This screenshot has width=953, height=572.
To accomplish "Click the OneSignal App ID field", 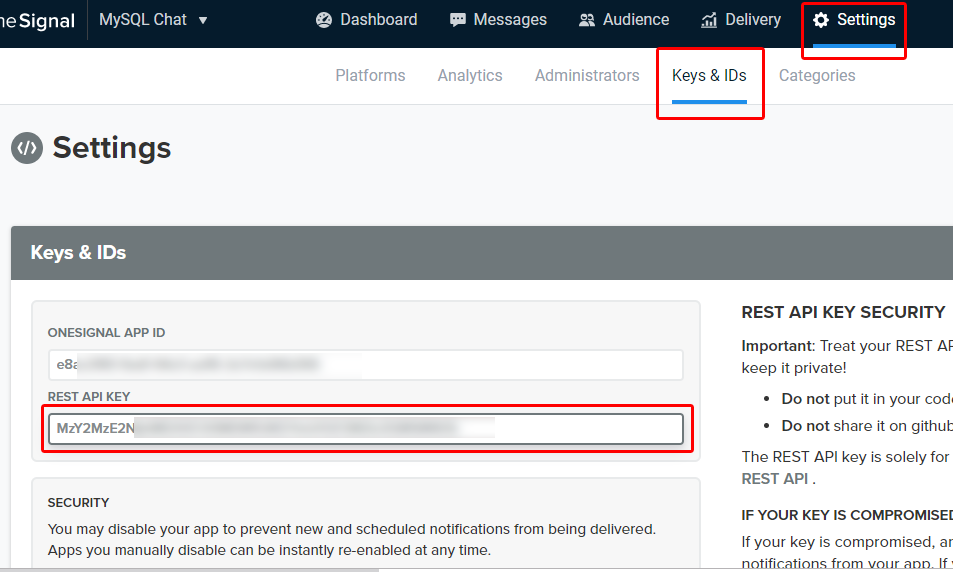I will (x=365, y=365).
